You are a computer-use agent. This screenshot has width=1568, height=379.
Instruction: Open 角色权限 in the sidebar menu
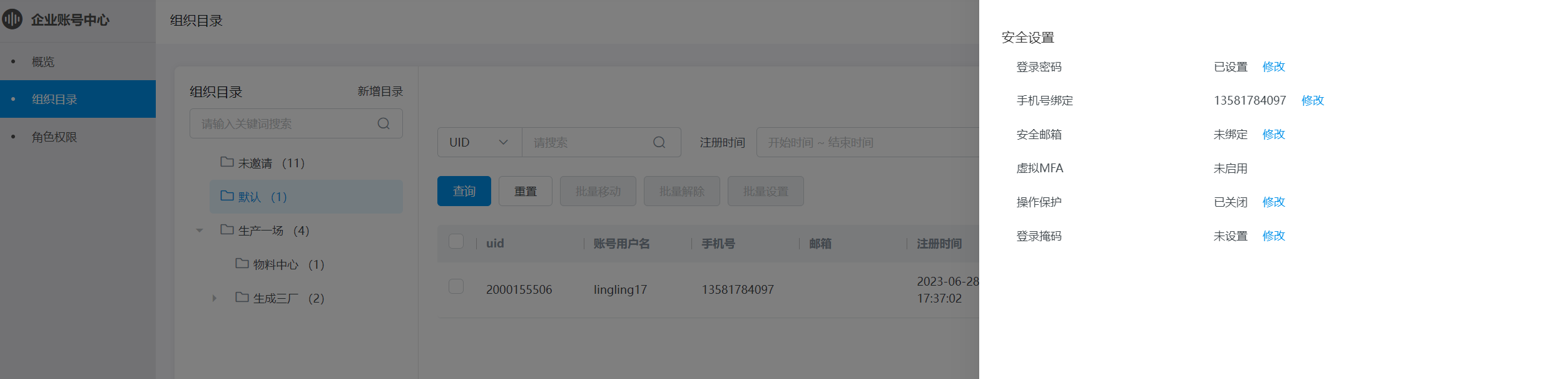click(78, 137)
